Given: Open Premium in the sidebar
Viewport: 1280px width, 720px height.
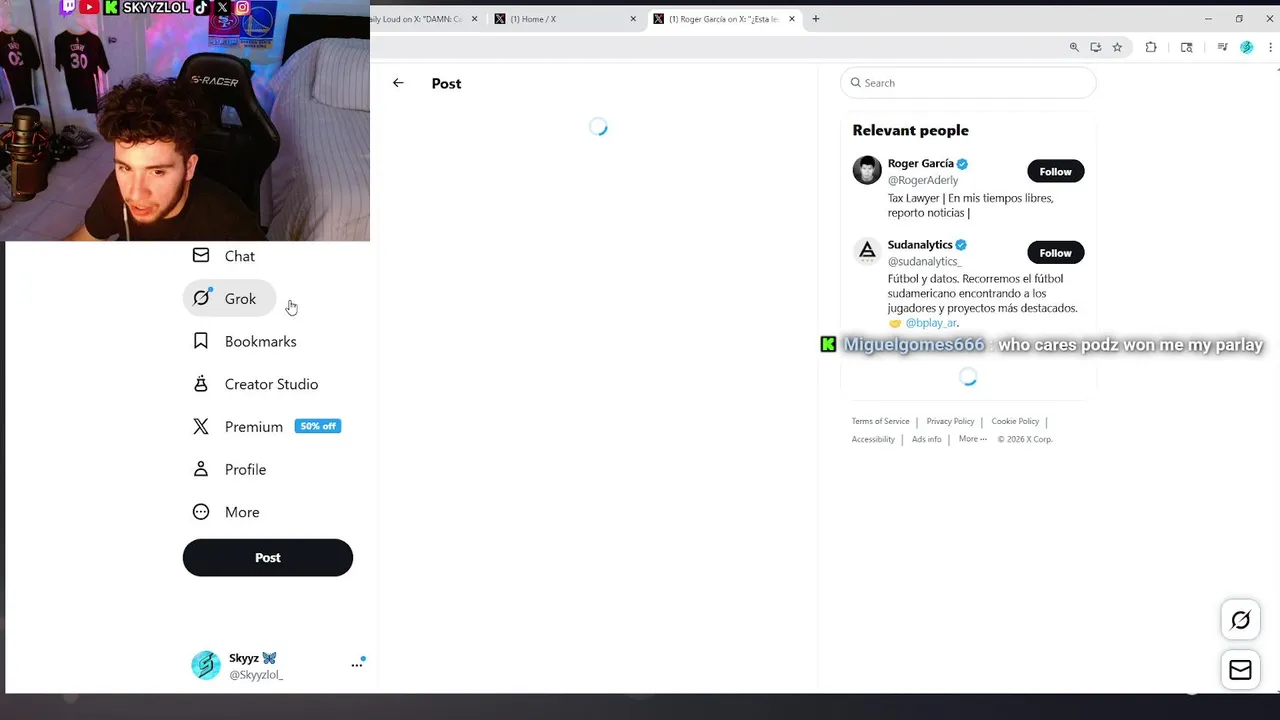Looking at the screenshot, I should (266, 427).
